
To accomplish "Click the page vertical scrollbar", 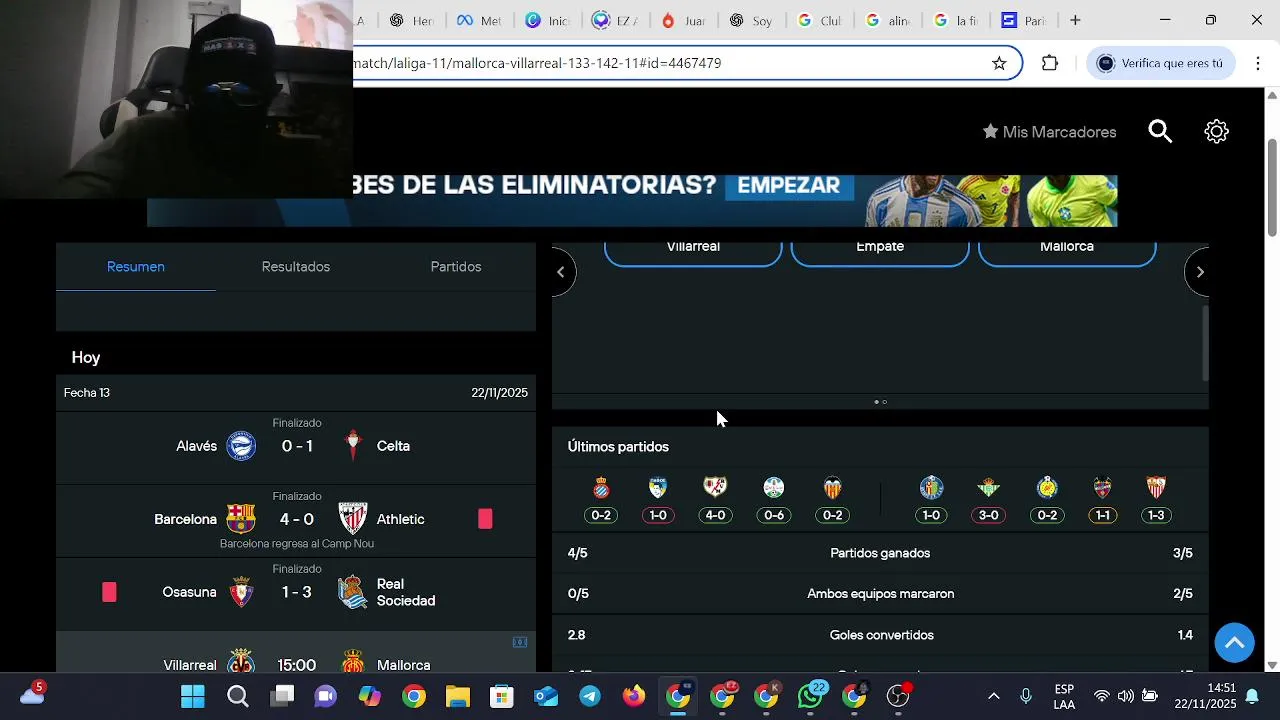I will point(1272,186).
